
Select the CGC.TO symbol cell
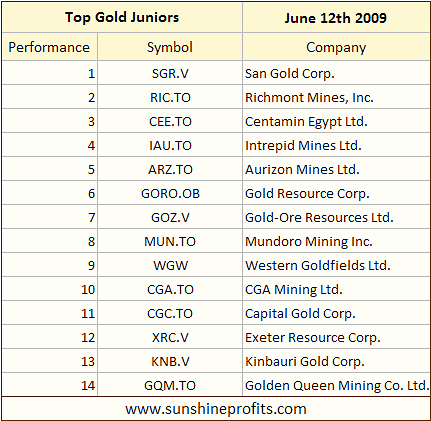coord(170,313)
